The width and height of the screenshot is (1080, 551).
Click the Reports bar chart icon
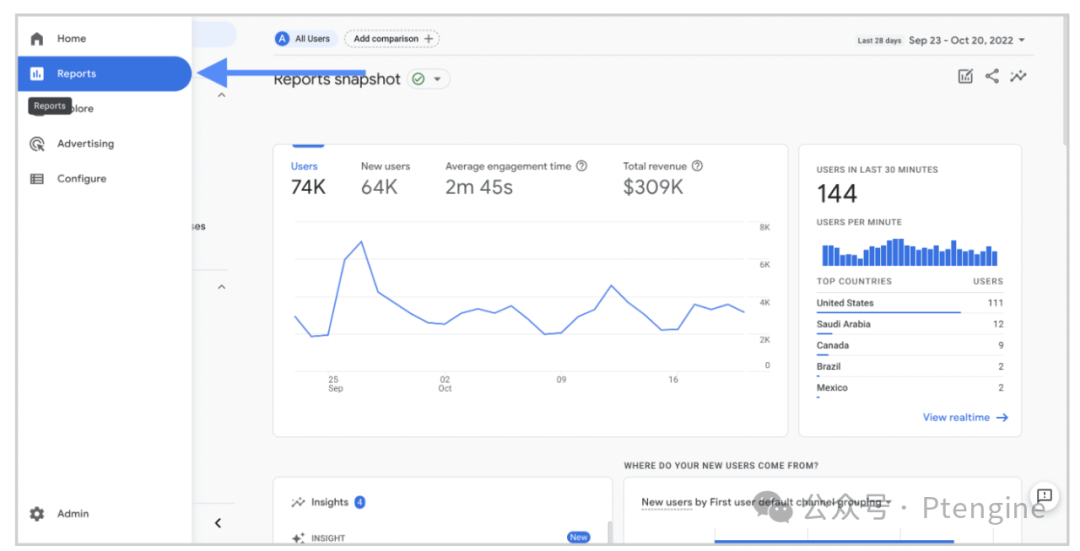click(37, 74)
